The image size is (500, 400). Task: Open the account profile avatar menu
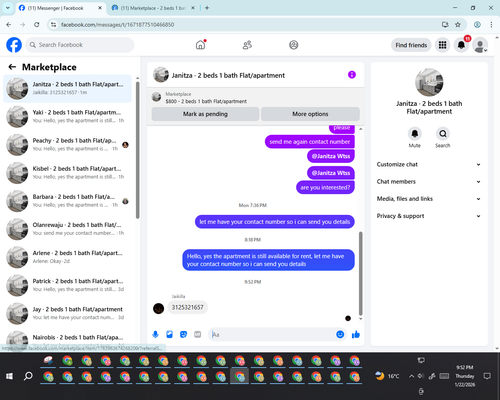pyautogui.click(x=480, y=45)
